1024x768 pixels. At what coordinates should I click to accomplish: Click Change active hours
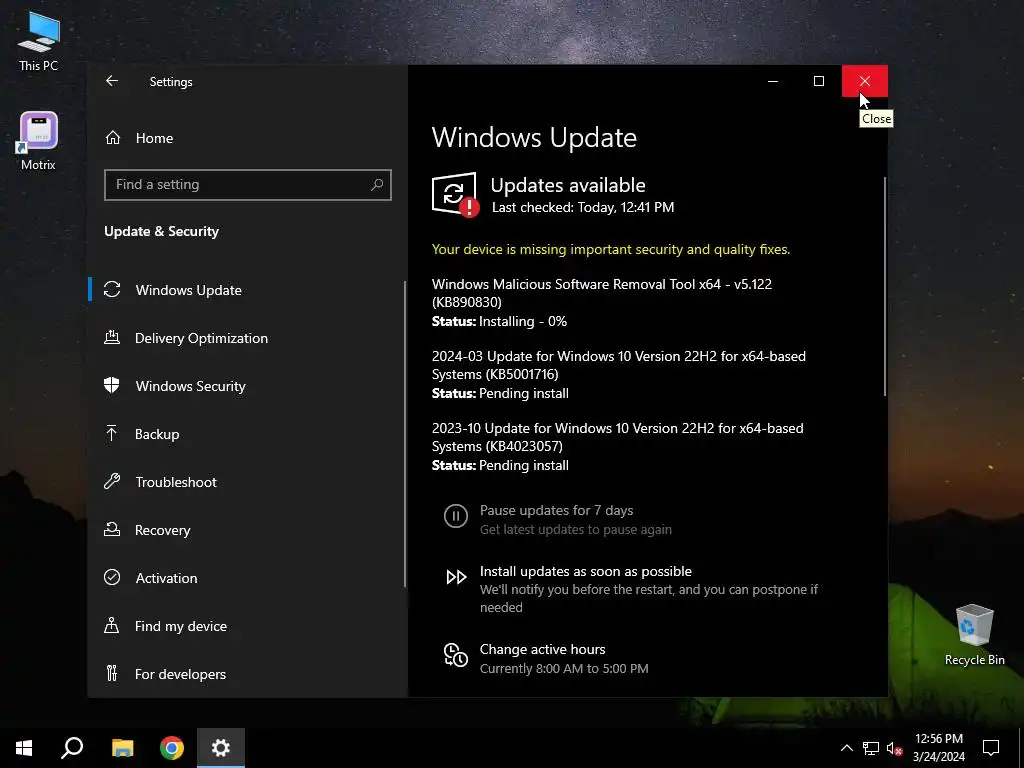(543, 649)
